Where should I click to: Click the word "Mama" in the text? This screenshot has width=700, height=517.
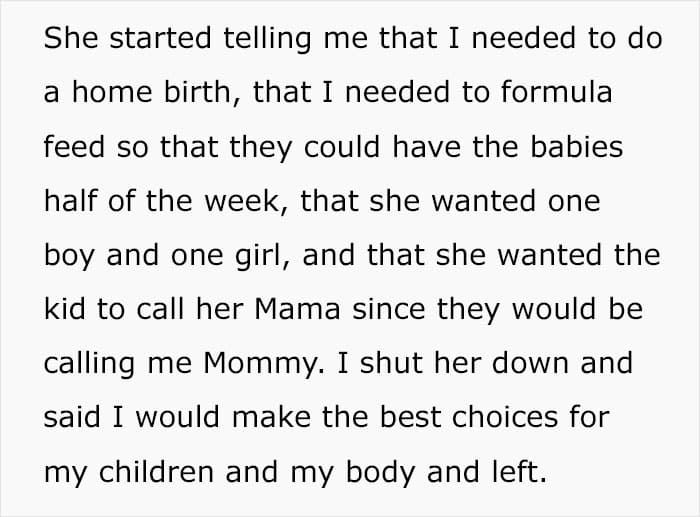[x=297, y=309]
